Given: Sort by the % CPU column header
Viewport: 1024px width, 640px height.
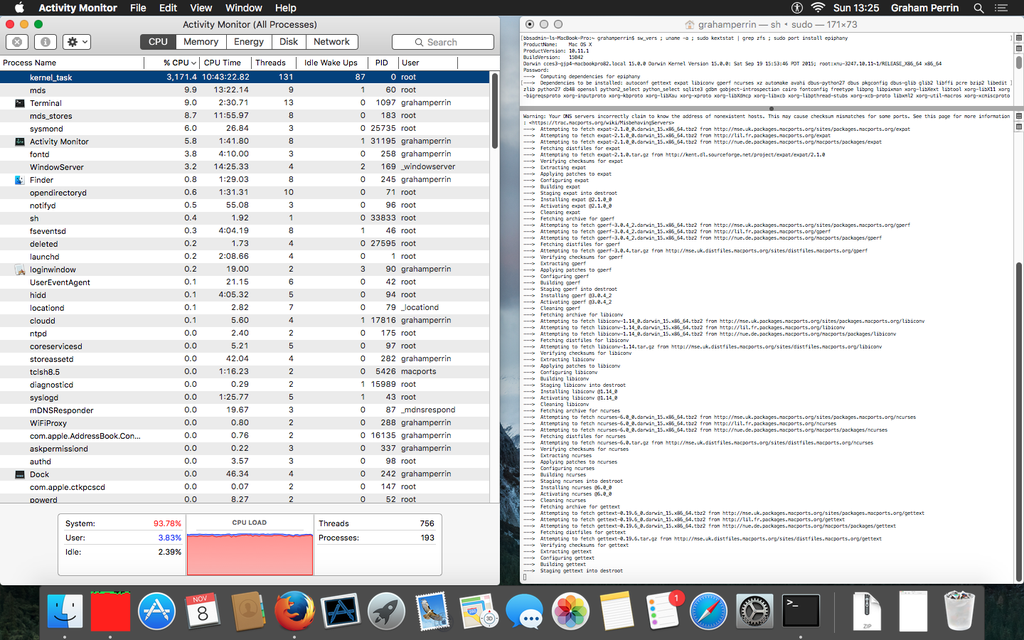Looking at the screenshot, I should click(172, 63).
